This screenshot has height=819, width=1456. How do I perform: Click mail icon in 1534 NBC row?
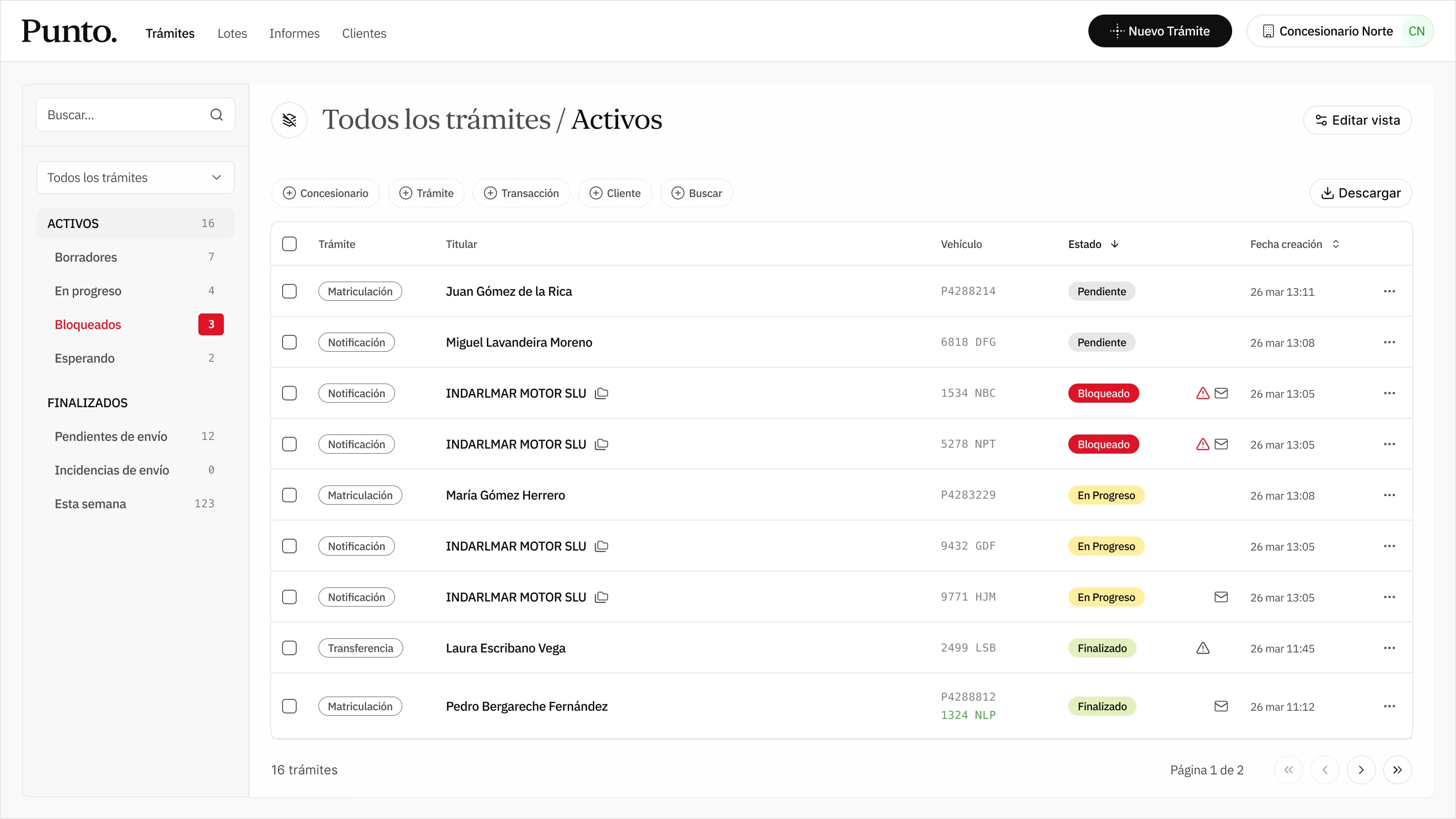tap(1221, 393)
